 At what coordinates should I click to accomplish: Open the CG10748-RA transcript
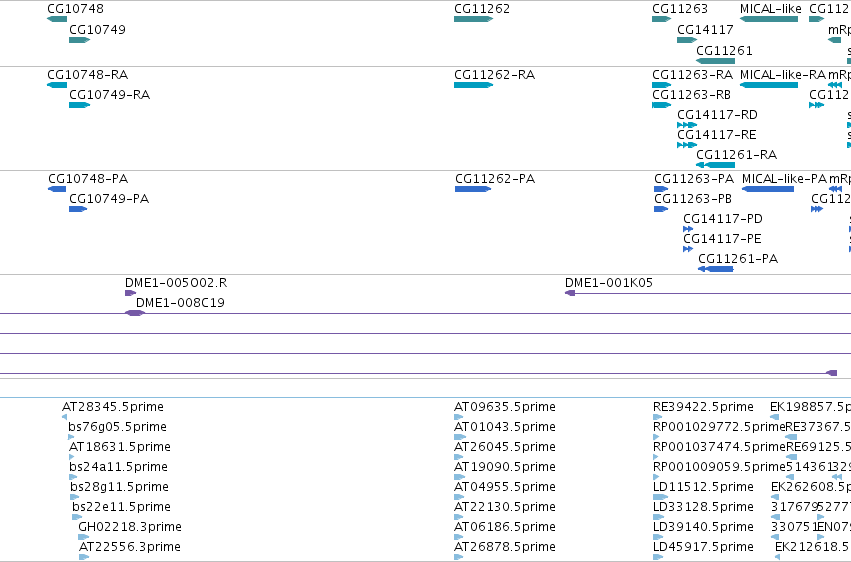tap(57, 85)
